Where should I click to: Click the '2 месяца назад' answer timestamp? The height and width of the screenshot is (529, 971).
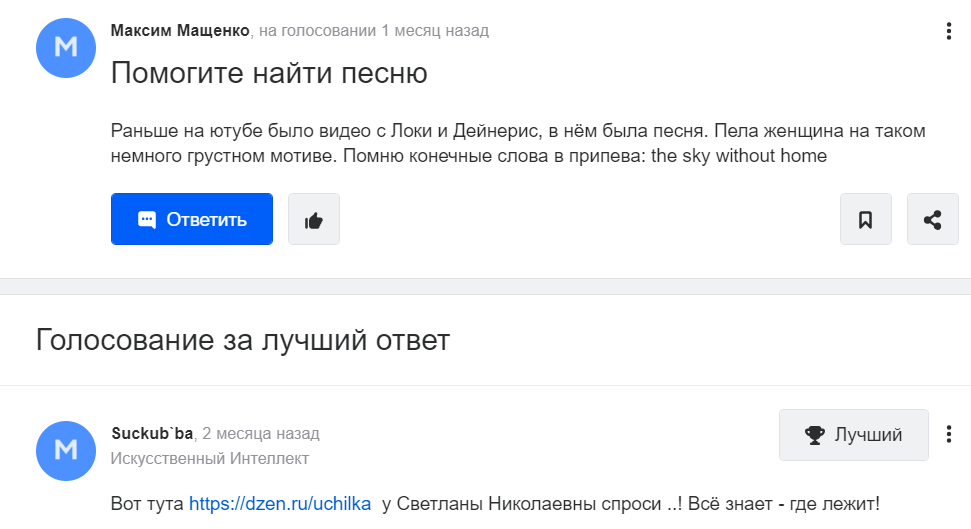tap(261, 433)
